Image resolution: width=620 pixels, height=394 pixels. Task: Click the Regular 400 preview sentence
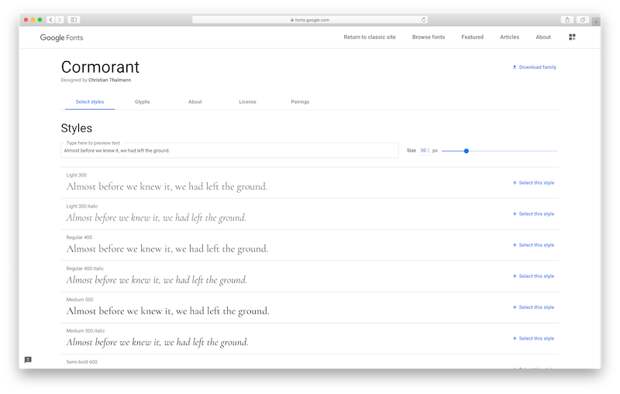pyautogui.click(x=167, y=249)
